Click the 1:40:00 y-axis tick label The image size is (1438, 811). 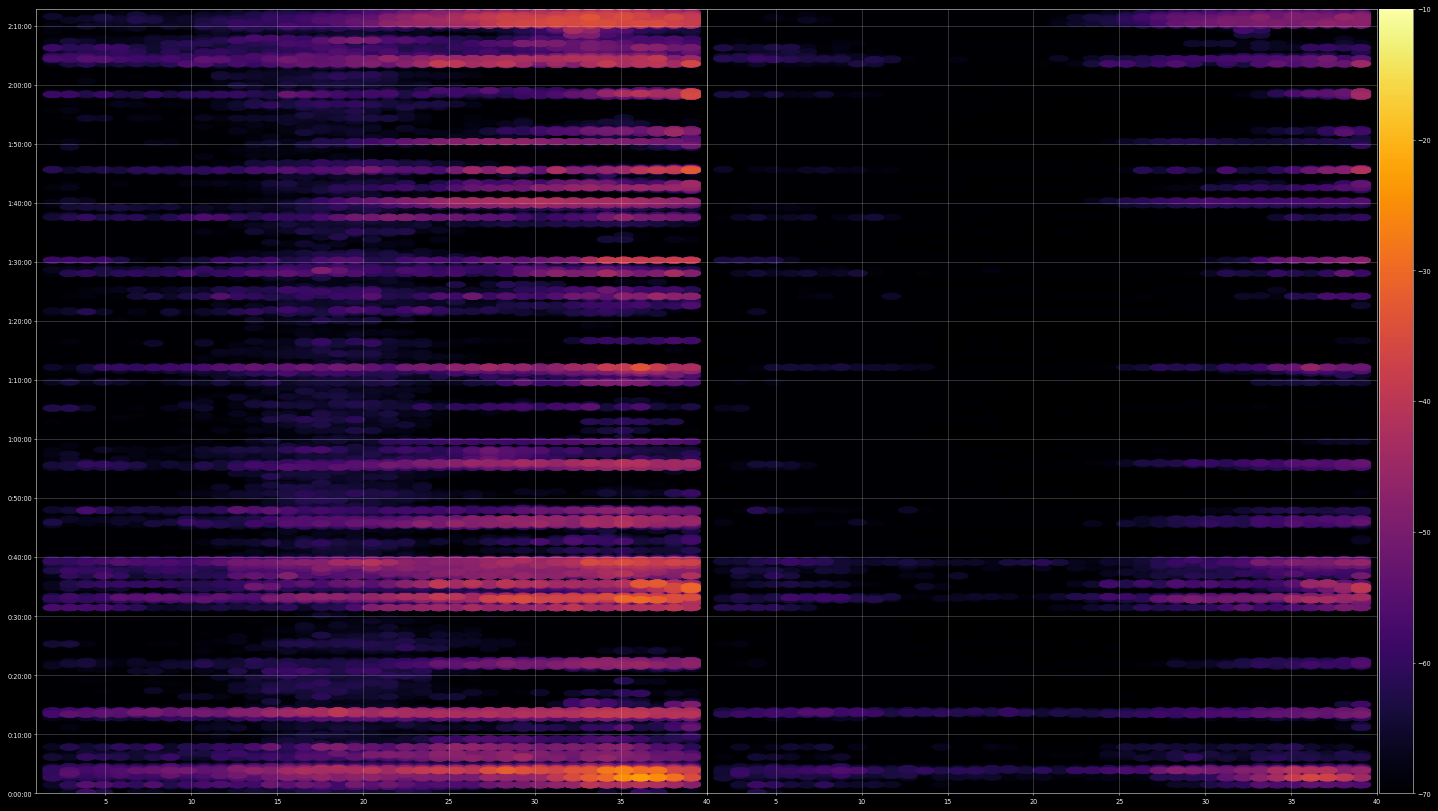coord(20,204)
